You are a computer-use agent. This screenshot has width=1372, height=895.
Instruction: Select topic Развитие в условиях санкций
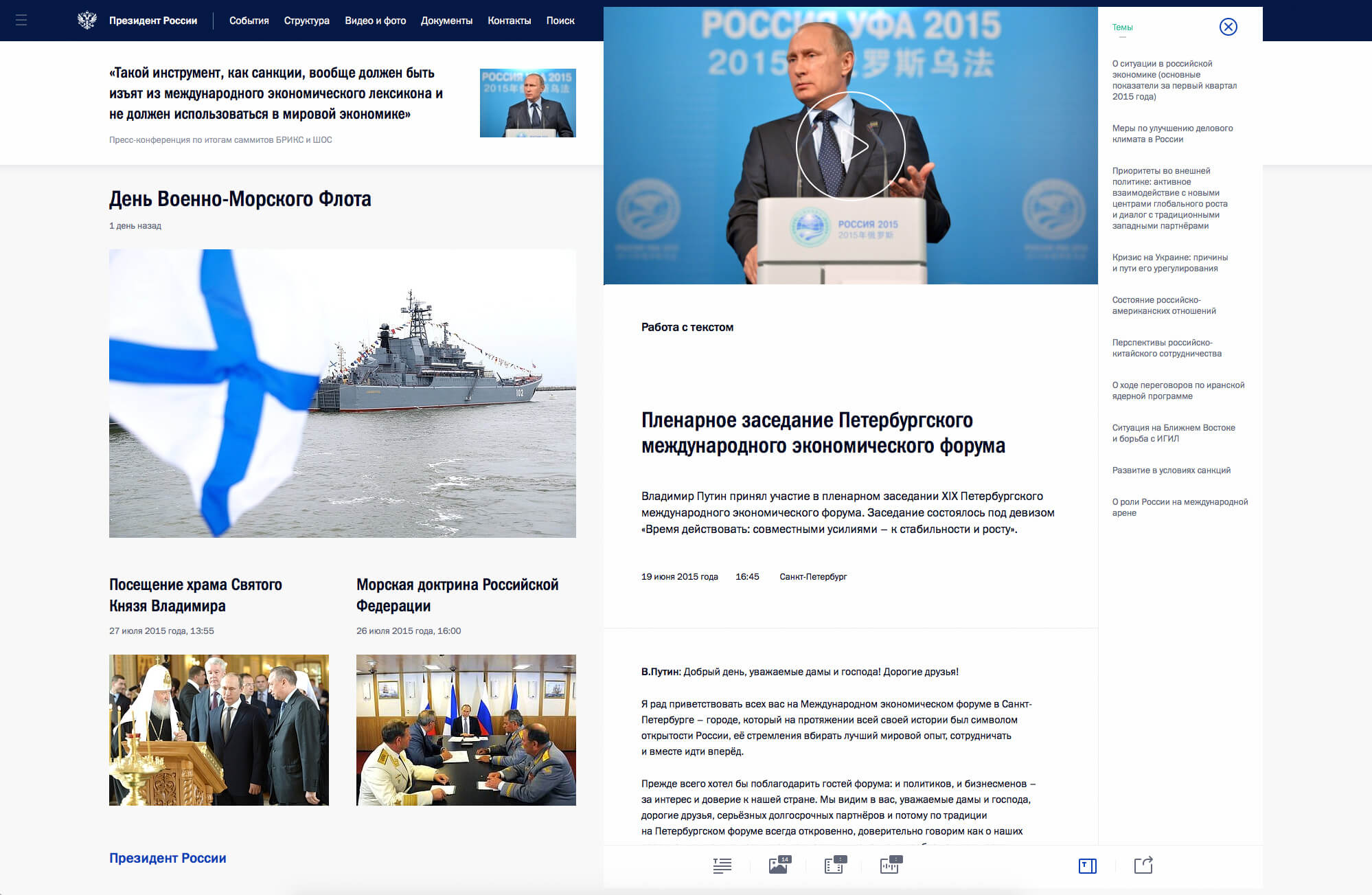pos(1171,471)
